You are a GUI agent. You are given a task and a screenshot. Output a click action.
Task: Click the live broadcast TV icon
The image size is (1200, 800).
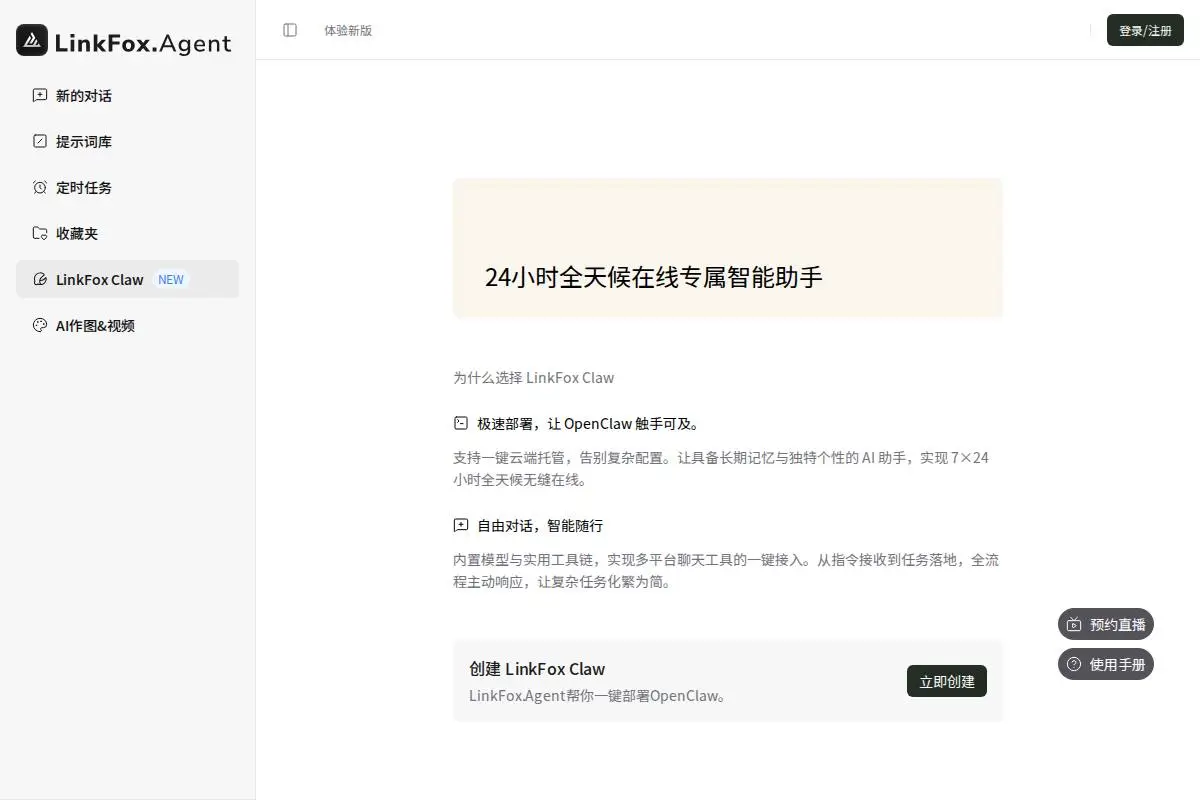(x=1074, y=625)
